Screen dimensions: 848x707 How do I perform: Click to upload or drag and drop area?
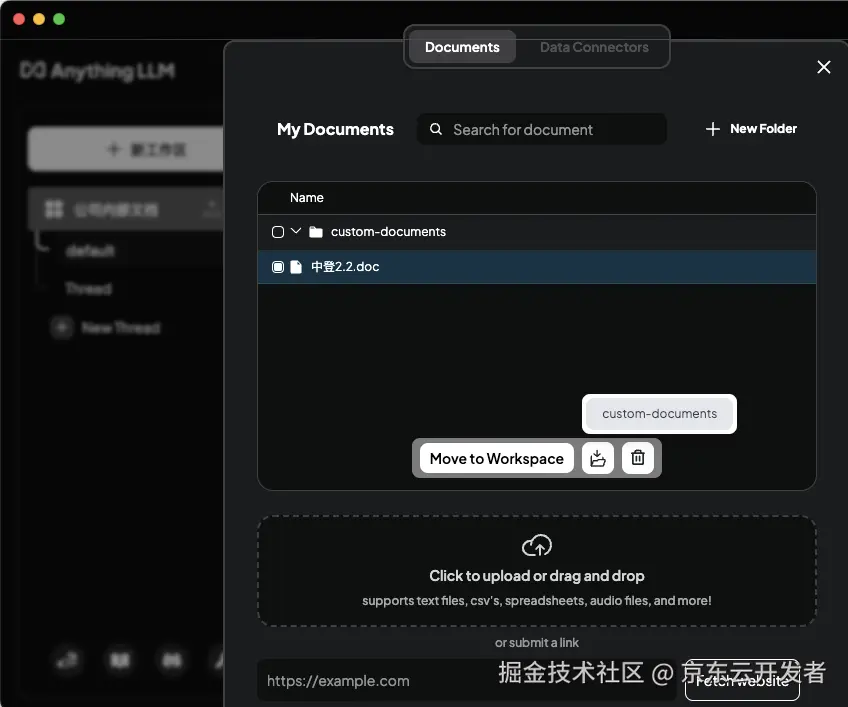(x=536, y=571)
